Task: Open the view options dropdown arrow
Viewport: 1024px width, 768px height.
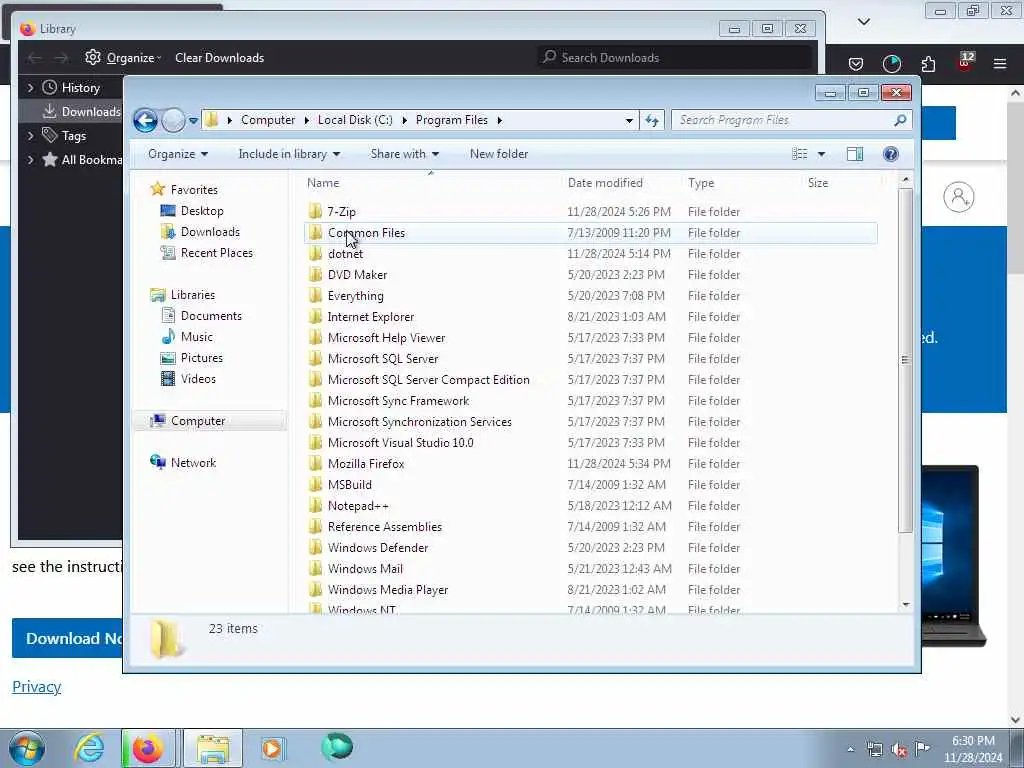Action: pos(822,154)
